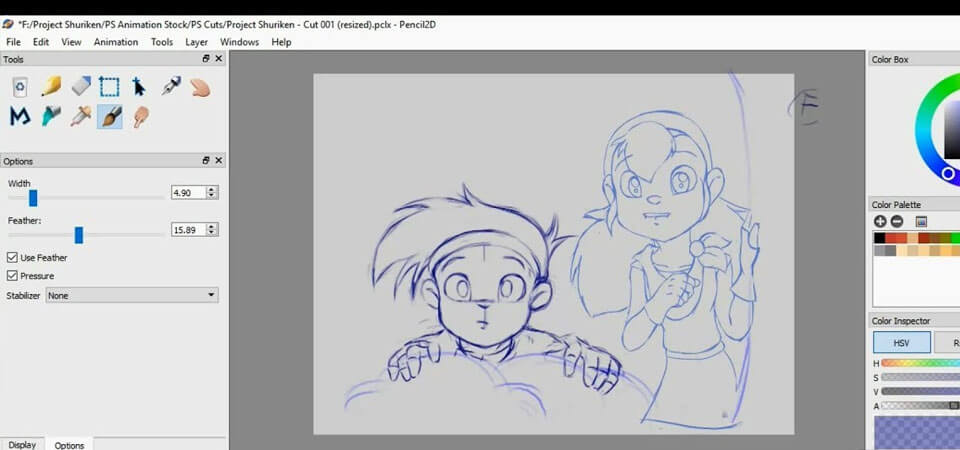Select the Polyline tool

(20, 116)
